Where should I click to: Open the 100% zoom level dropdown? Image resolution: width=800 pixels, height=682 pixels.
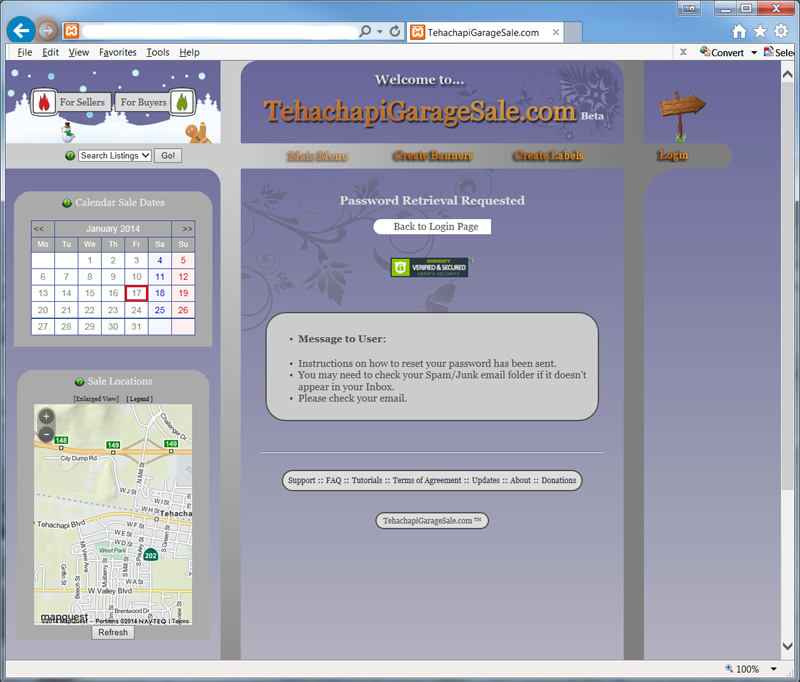click(773, 669)
